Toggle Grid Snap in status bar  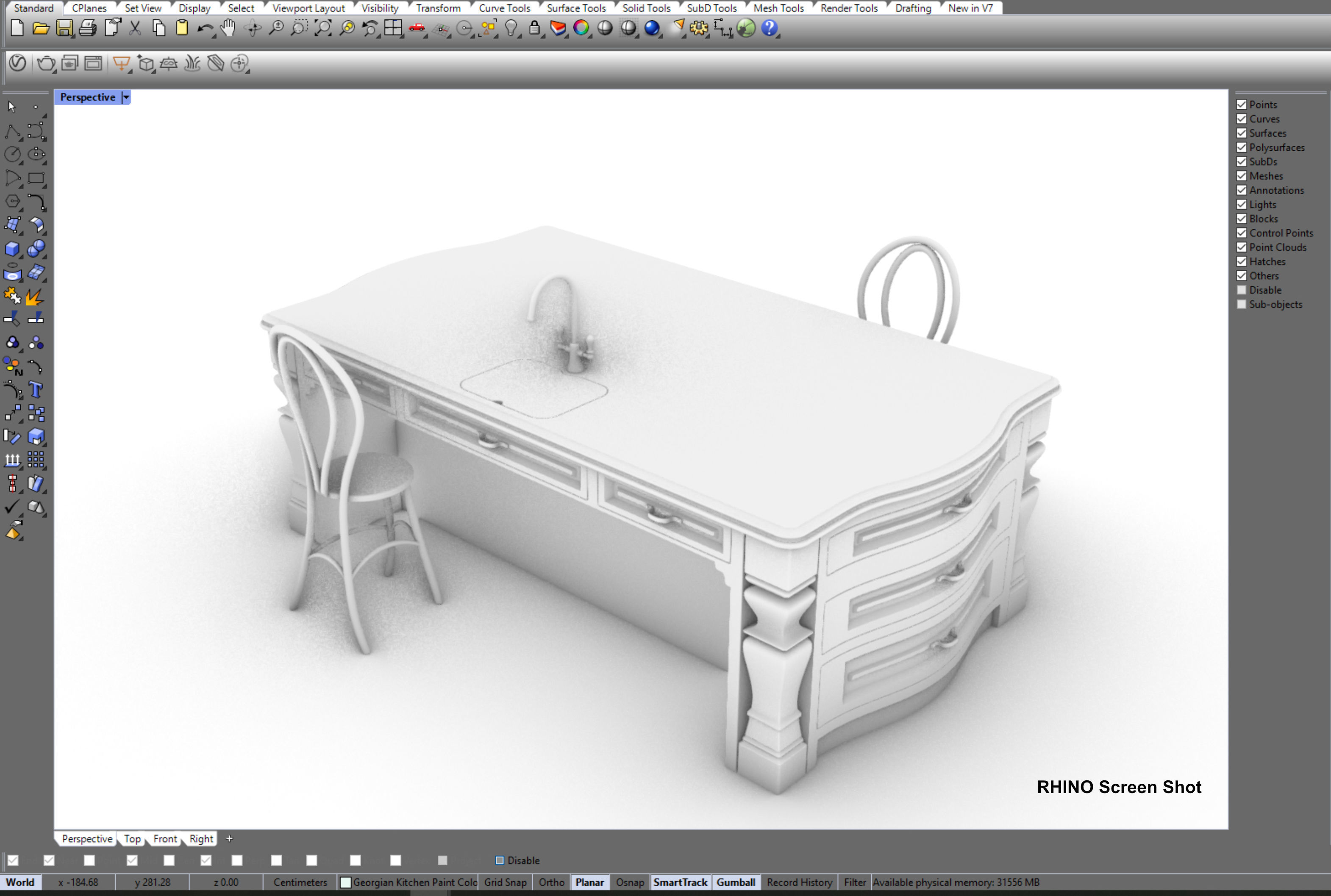coord(505,882)
